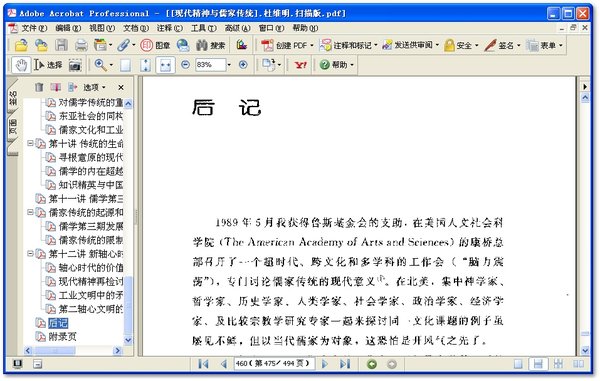Click the page number field showing 460

coord(274,364)
